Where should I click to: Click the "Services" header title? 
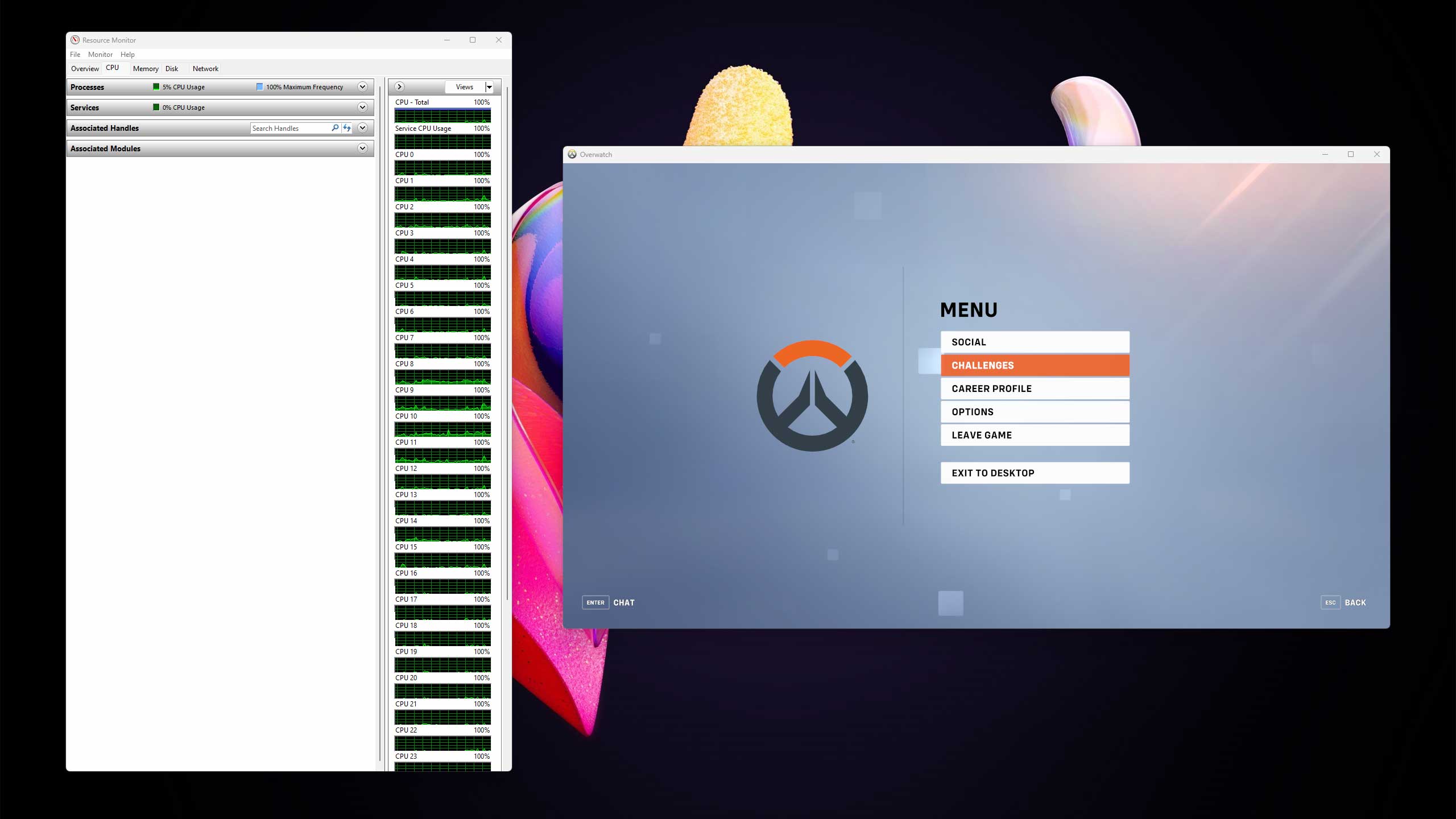85,107
